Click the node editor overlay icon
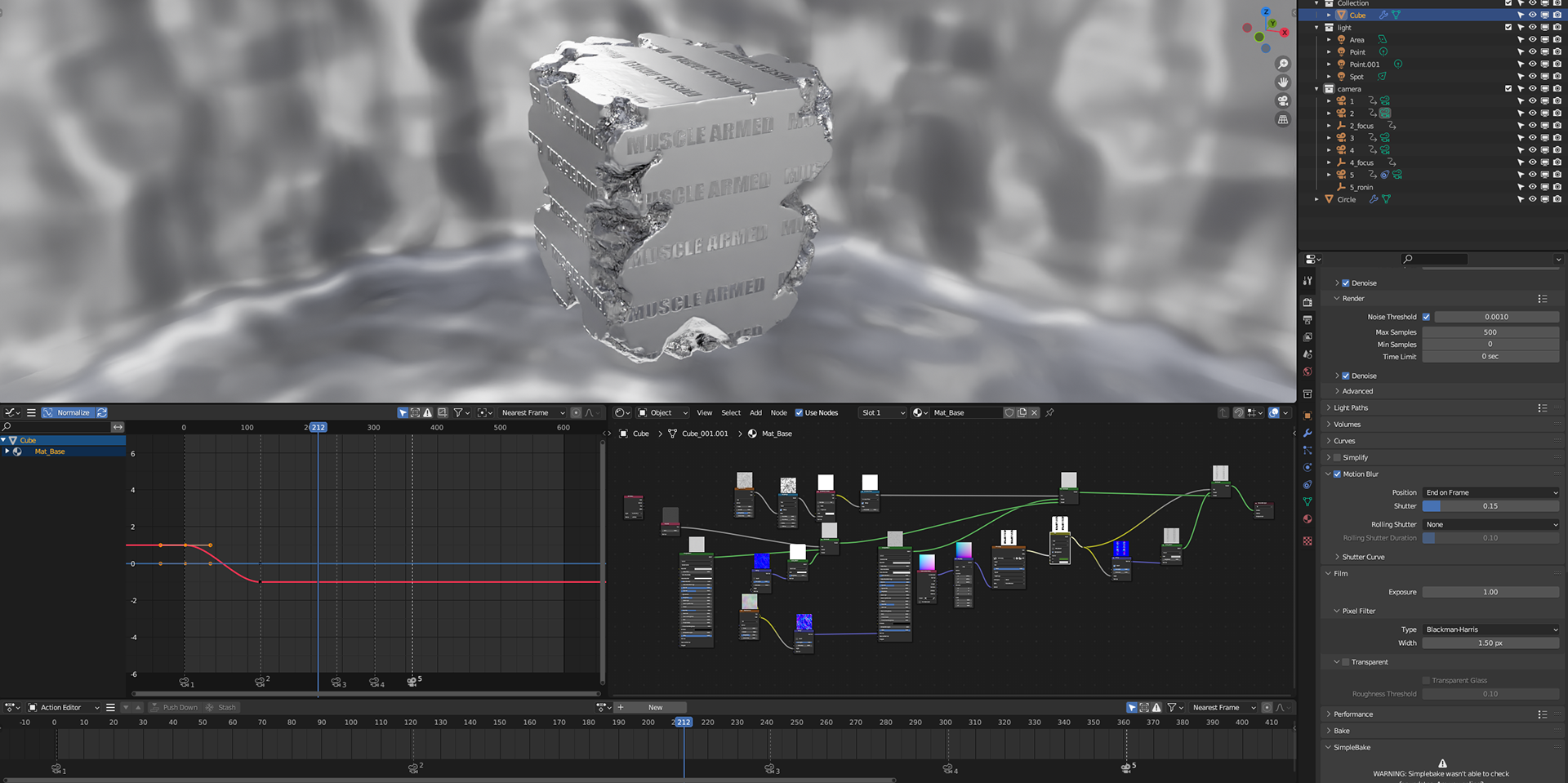This screenshot has width=1568, height=783. pos(1273,412)
